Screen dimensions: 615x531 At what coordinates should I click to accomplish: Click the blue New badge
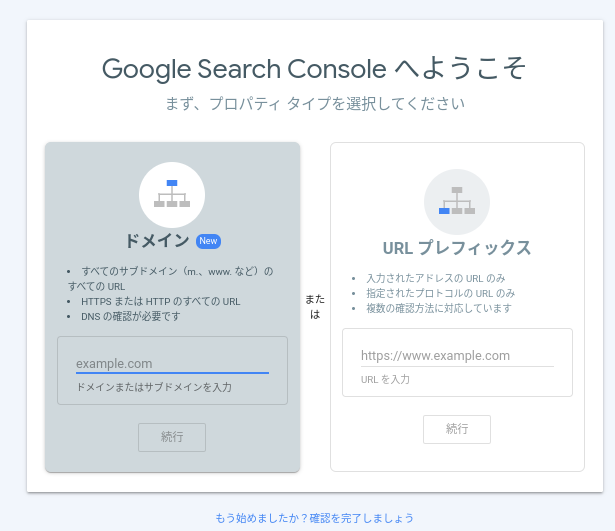tap(208, 241)
